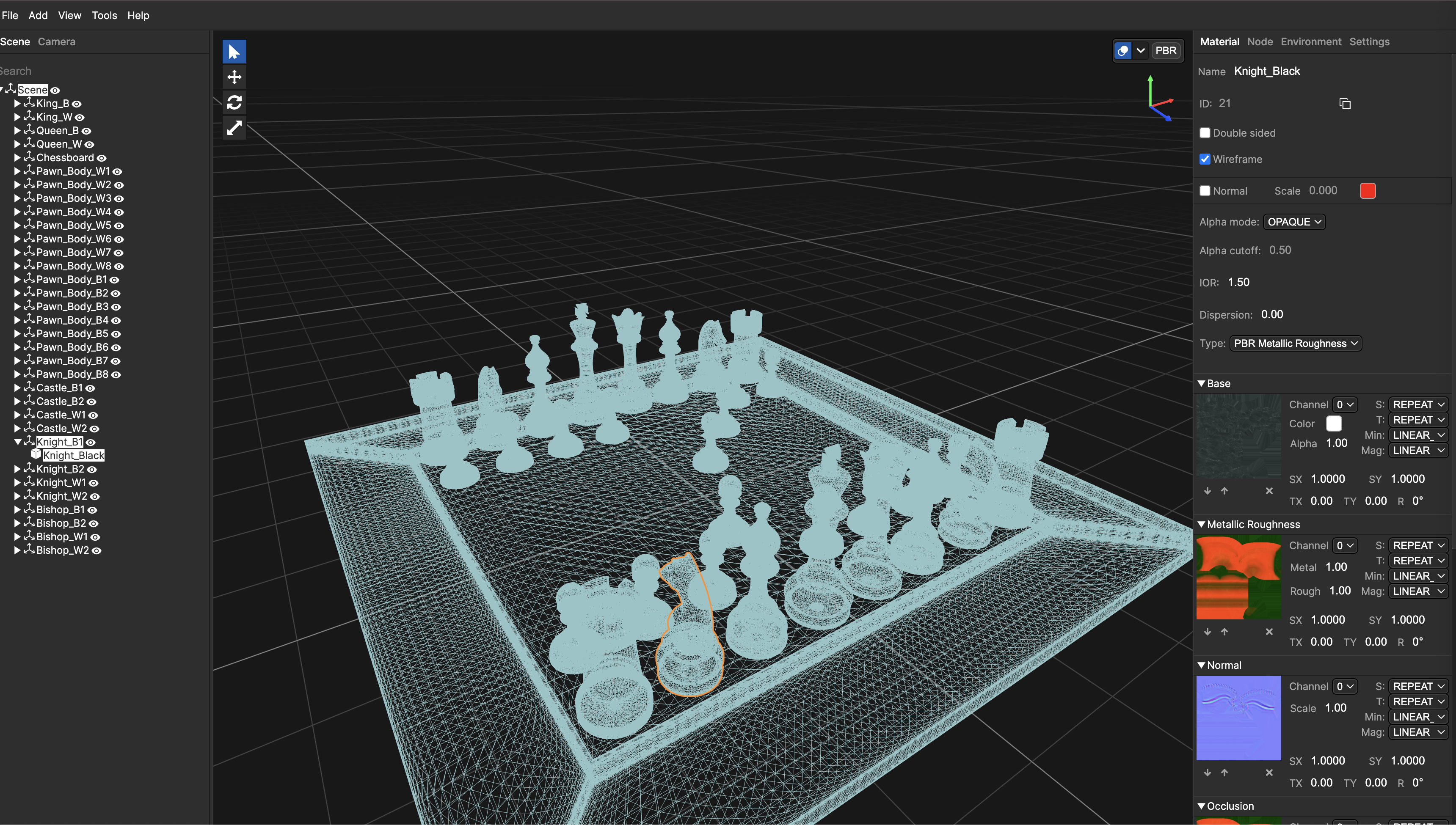Disable the Wireframe checkbox
The height and width of the screenshot is (825, 1456).
[x=1205, y=159]
